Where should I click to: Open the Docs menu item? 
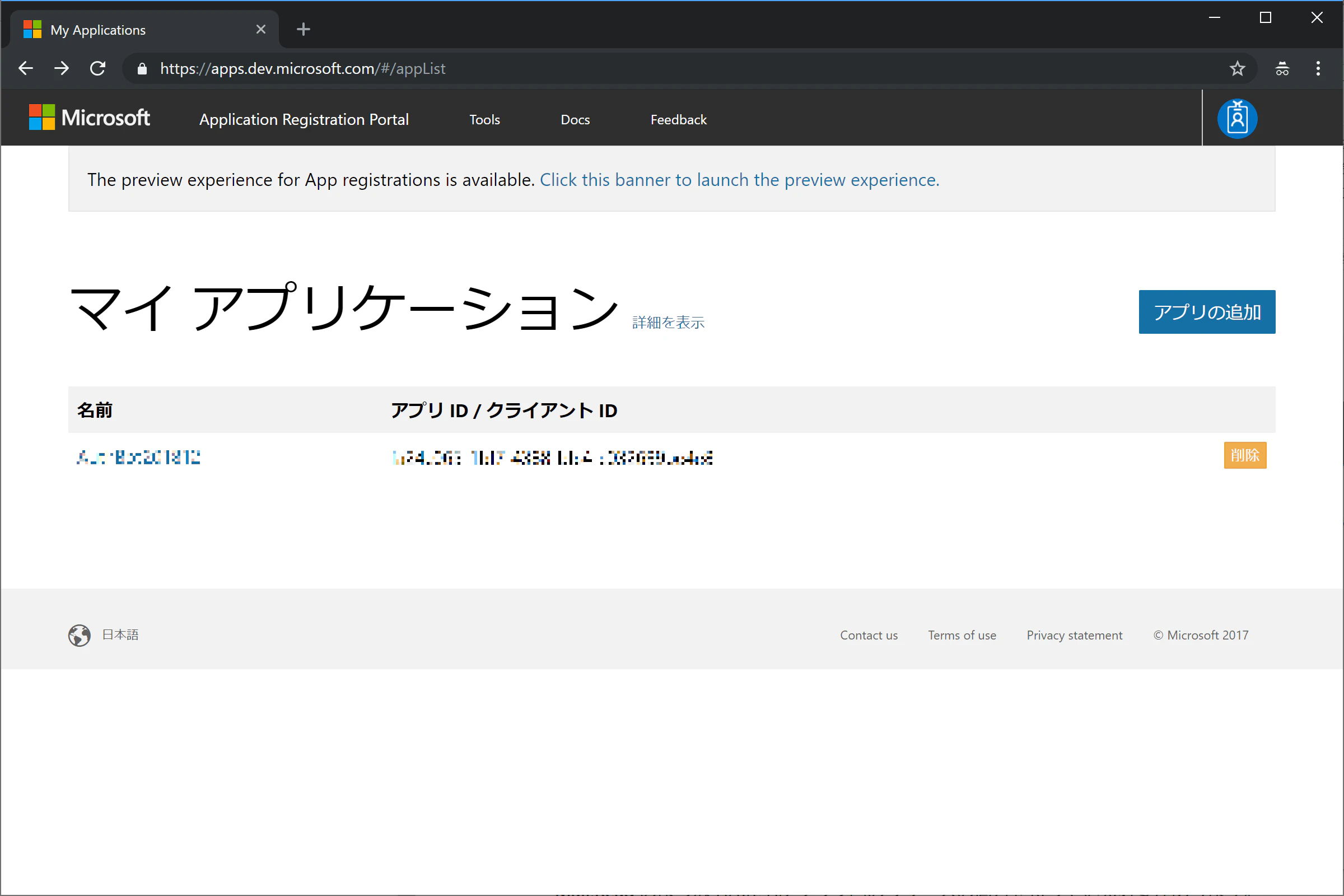click(x=575, y=119)
